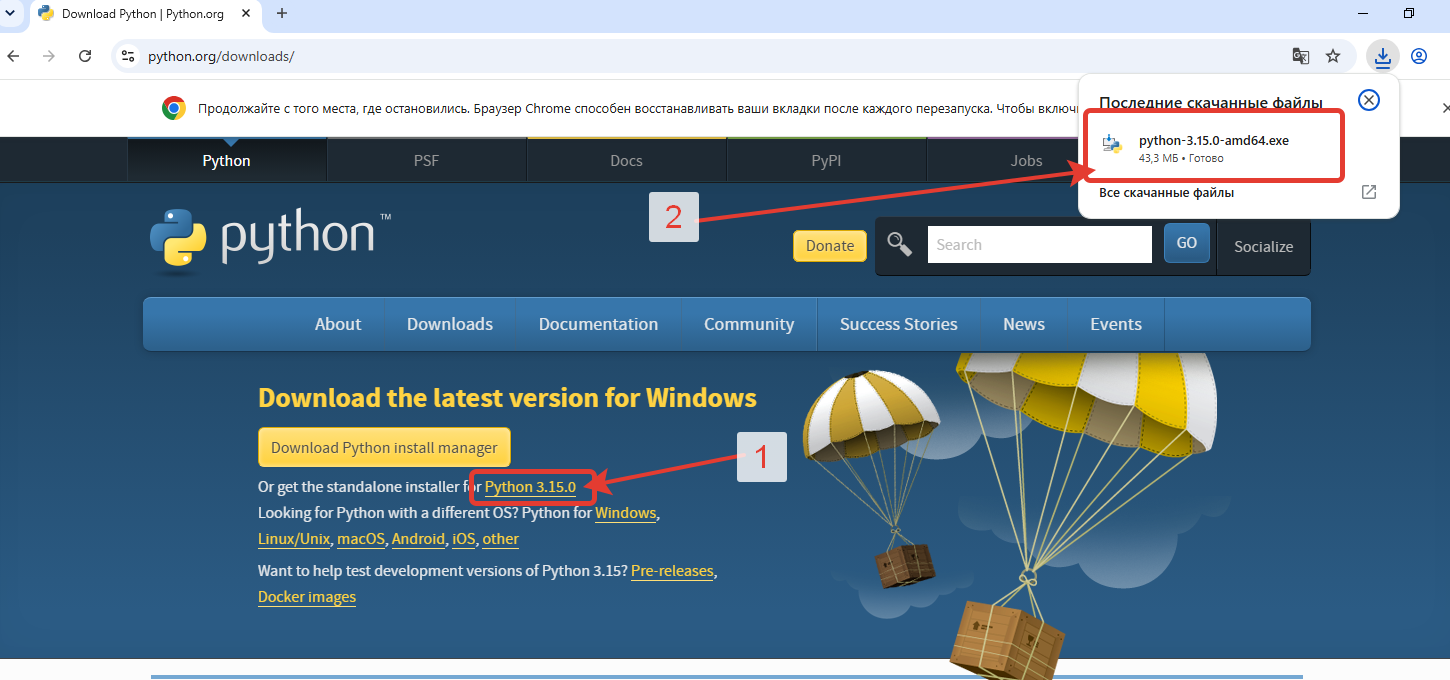This screenshot has height=680, width=1450.
Task: Follow the Python 3.15.0 installer link
Action: click(531, 487)
